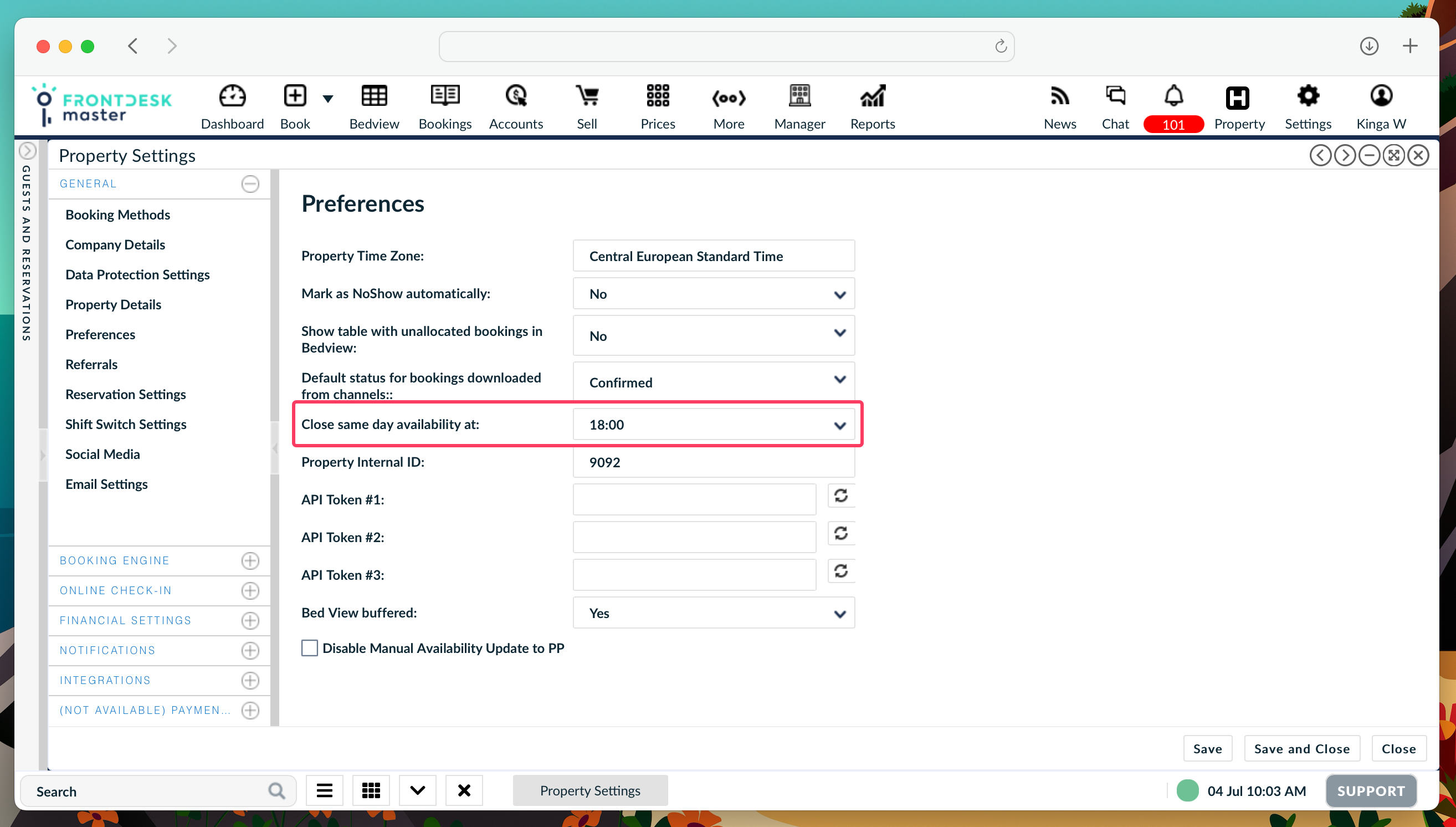
Task: Open the Reports section
Action: pos(872,108)
